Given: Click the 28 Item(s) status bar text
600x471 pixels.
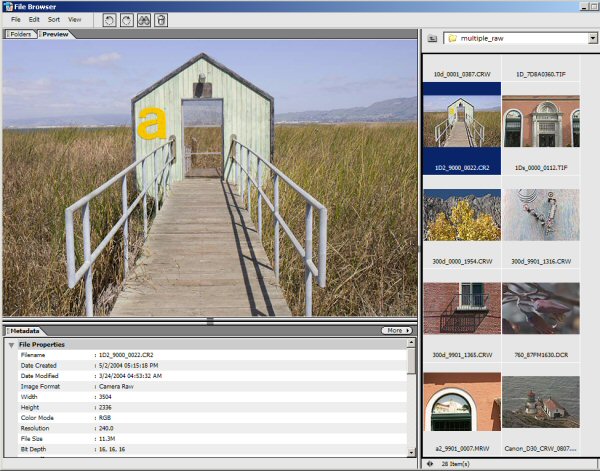Looking at the screenshot, I should (x=455, y=464).
